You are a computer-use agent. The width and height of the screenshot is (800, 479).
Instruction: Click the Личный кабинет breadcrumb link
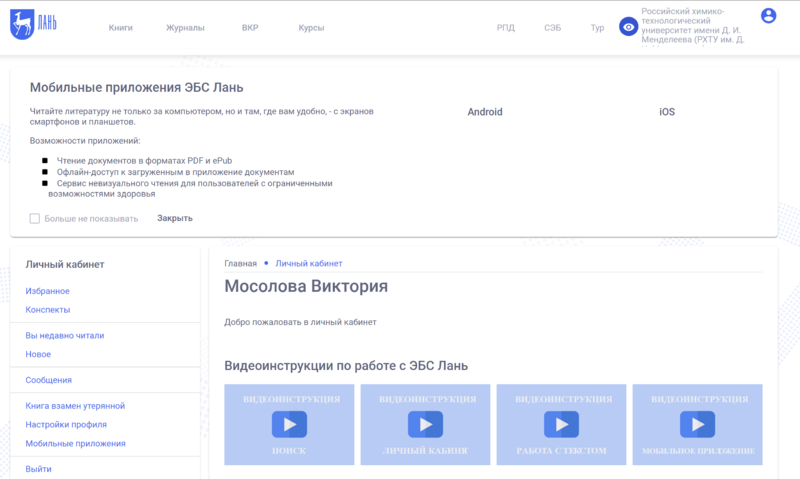coord(309,263)
